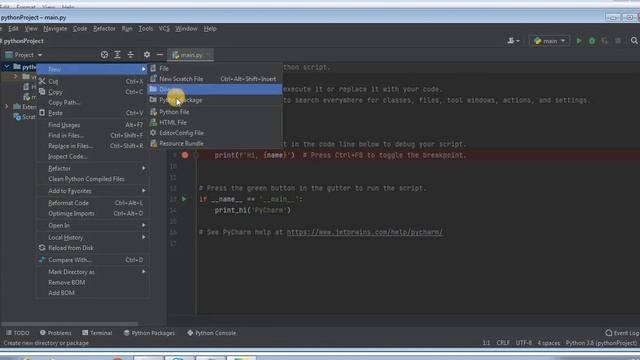Open the Python Console tool window
The image size is (640, 360).
coord(211,333)
